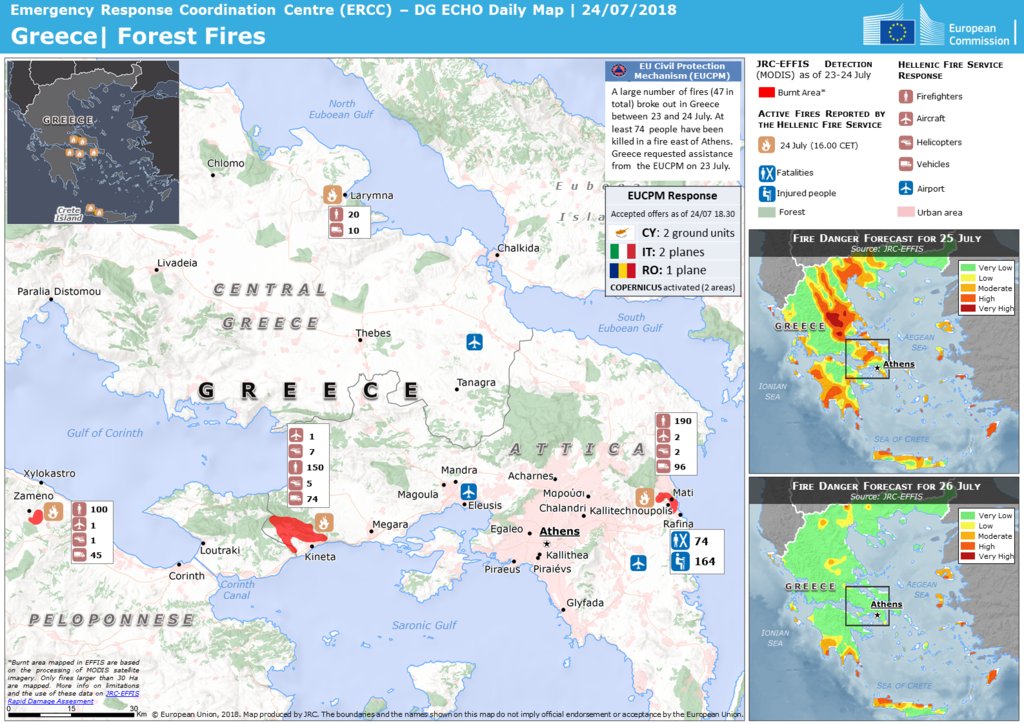
Task: Click the 'Corinth Canal' label
Action: point(236,590)
